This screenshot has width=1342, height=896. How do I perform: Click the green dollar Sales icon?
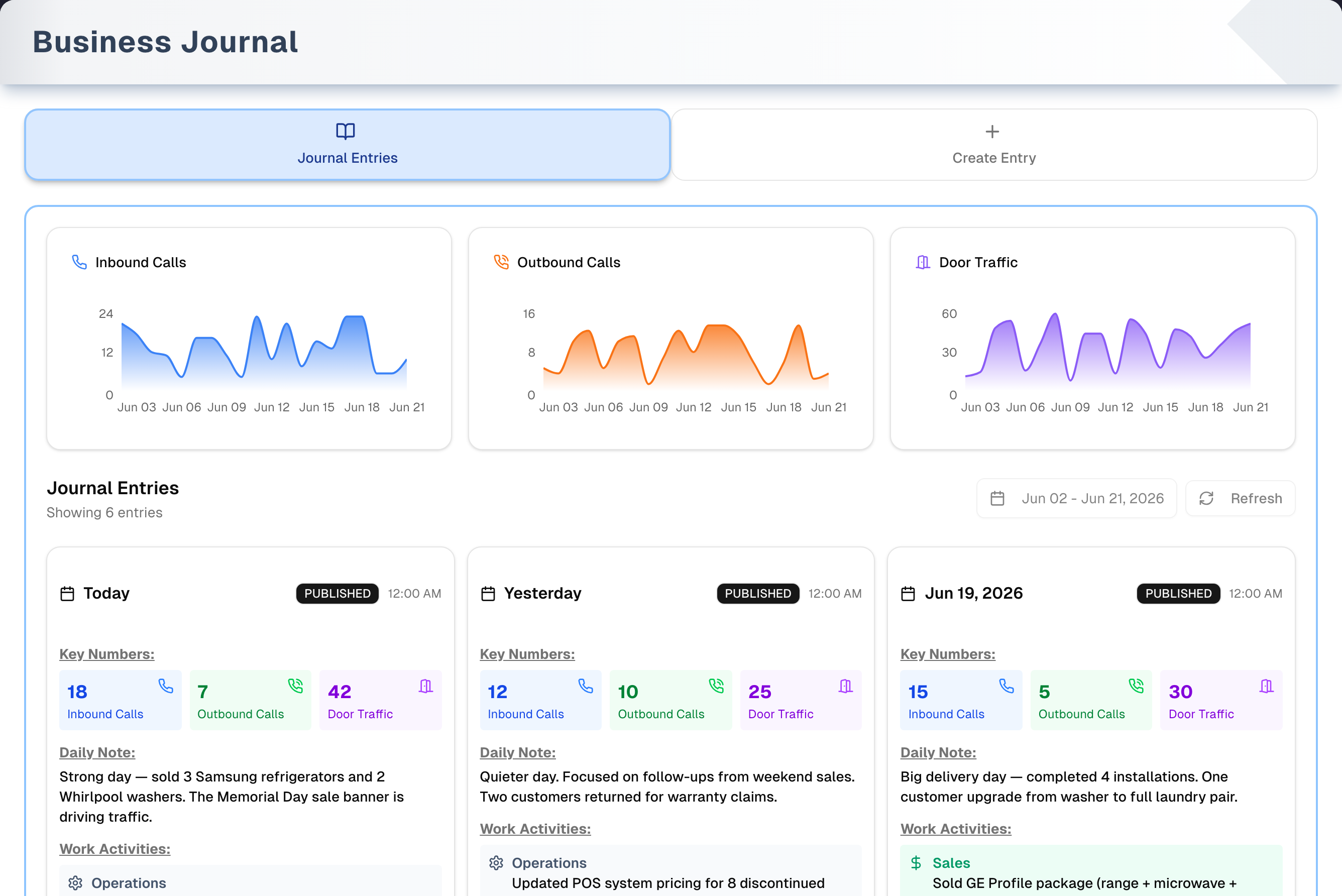pos(916,863)
